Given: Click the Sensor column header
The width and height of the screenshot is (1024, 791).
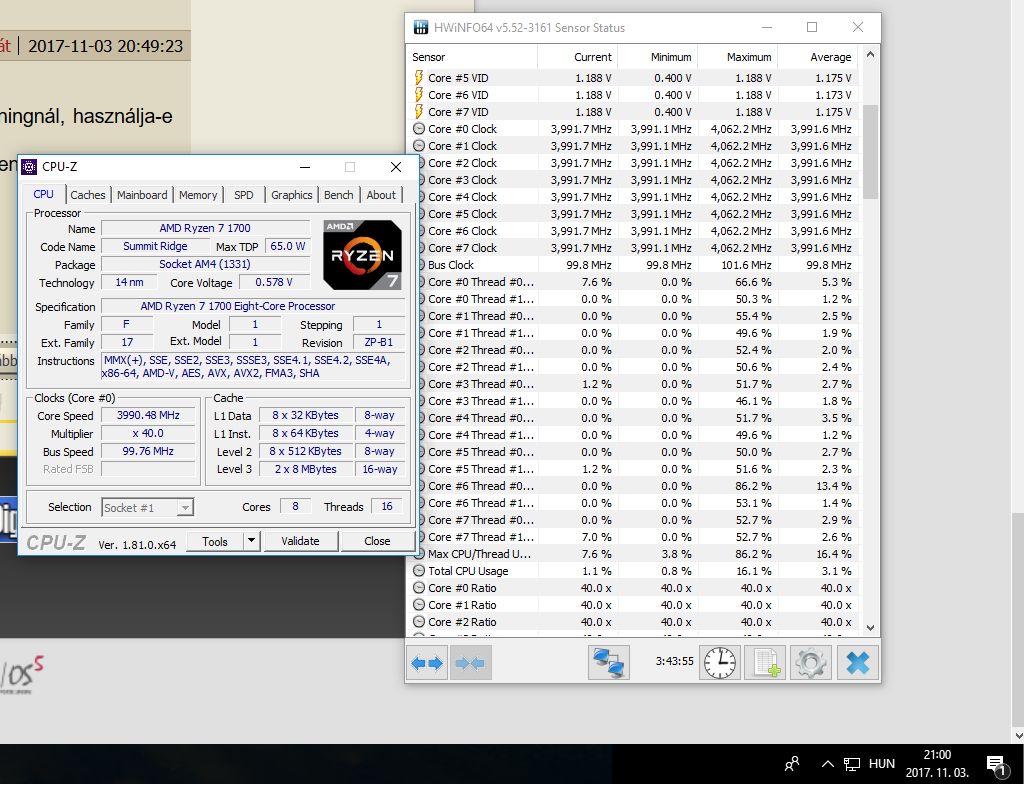Looking at the screenshot, I should coord(472,57).
